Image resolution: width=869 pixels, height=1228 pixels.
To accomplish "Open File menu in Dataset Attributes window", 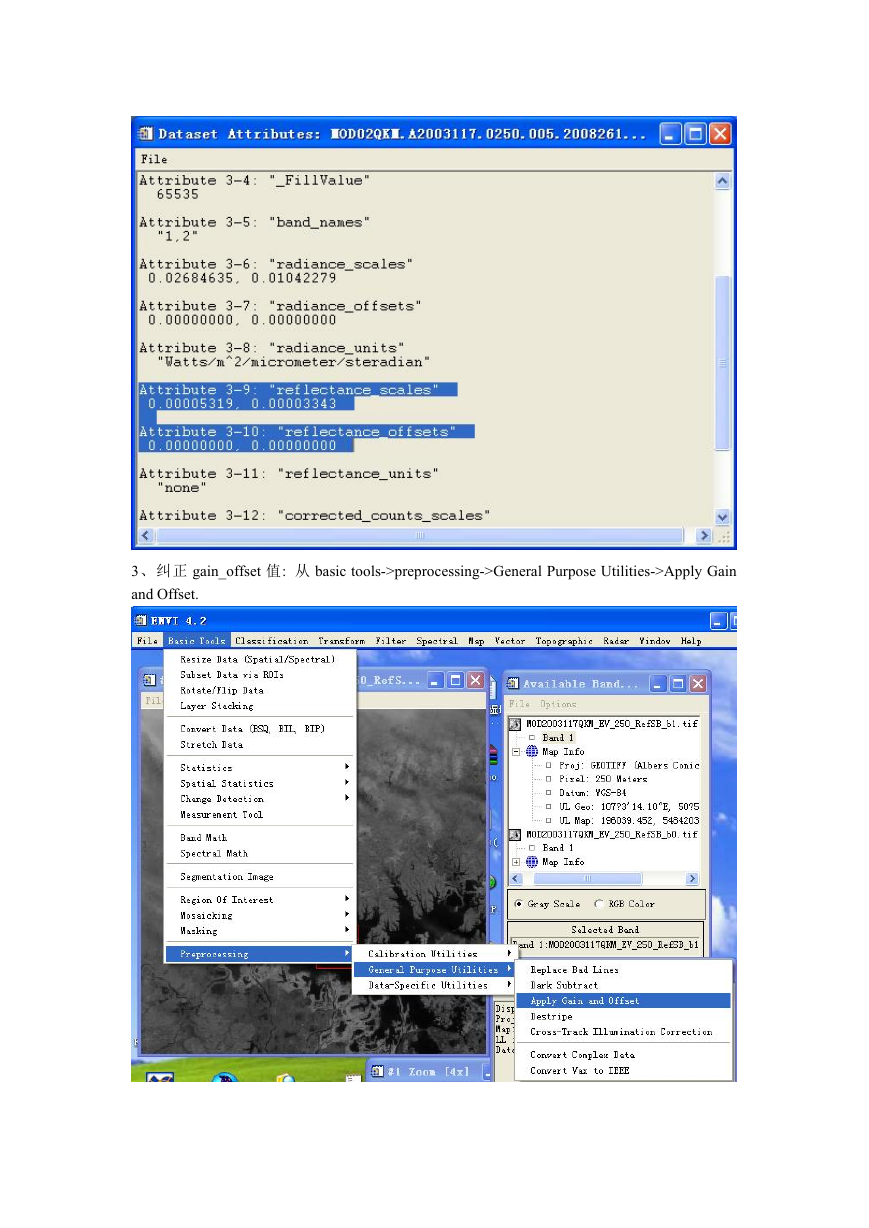I will click(154, 159).
